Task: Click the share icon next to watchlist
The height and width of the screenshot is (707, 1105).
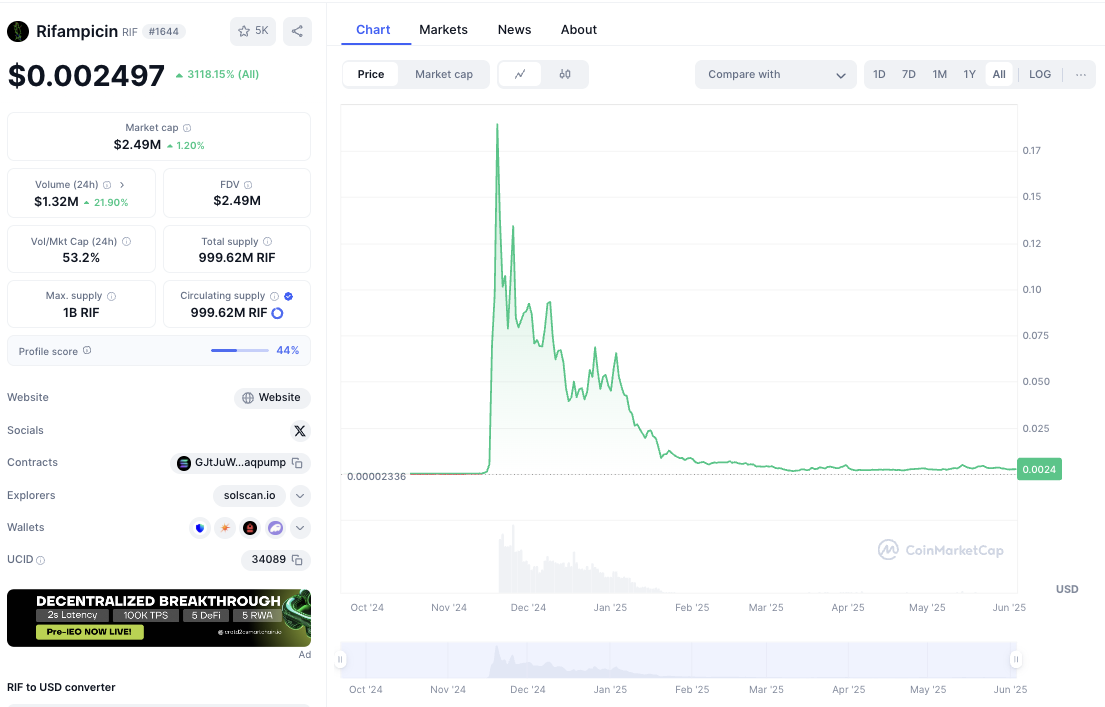Action: [297, 31]
